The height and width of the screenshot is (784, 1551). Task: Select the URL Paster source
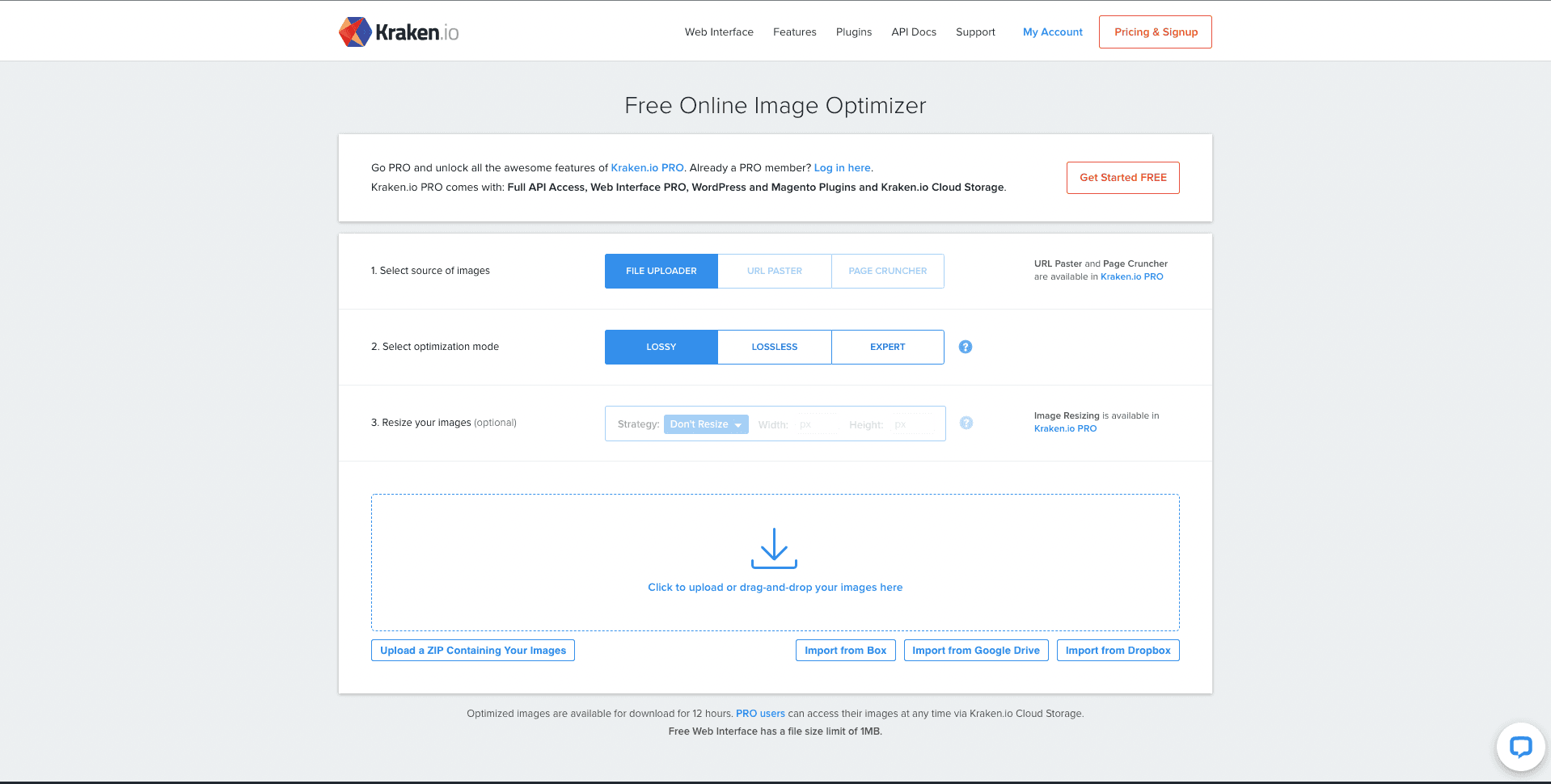[x=775, y=272]
